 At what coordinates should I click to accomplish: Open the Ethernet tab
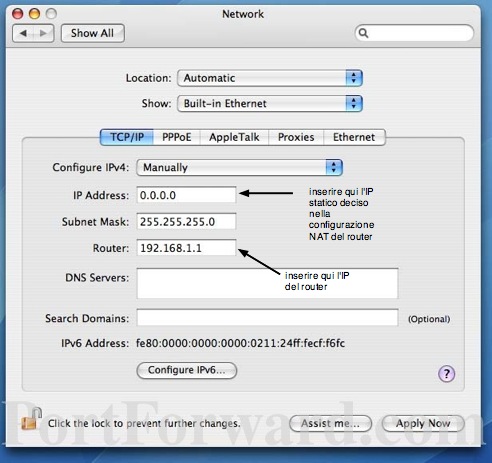[354, 137]
